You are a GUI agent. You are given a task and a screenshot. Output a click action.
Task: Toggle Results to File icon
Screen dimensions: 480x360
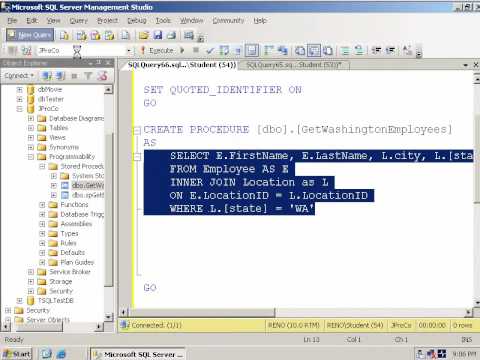[328, 51]
